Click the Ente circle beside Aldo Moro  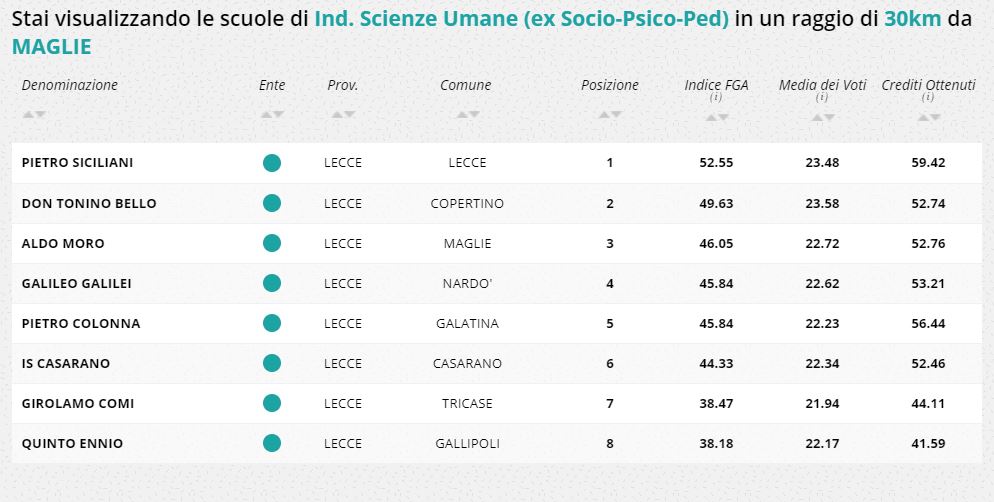click(x=271, y=243)
